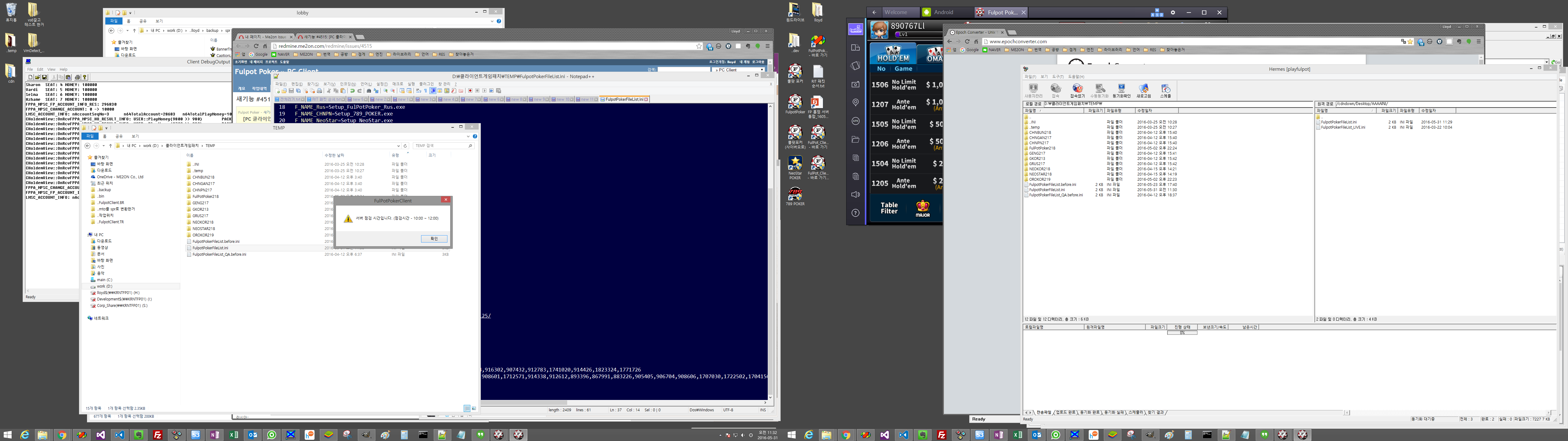The width and height of the screenshot is (1568, 441).
Task: Sort TEMP explorer by 수정한 날짜 column
Action: [357, 155]
